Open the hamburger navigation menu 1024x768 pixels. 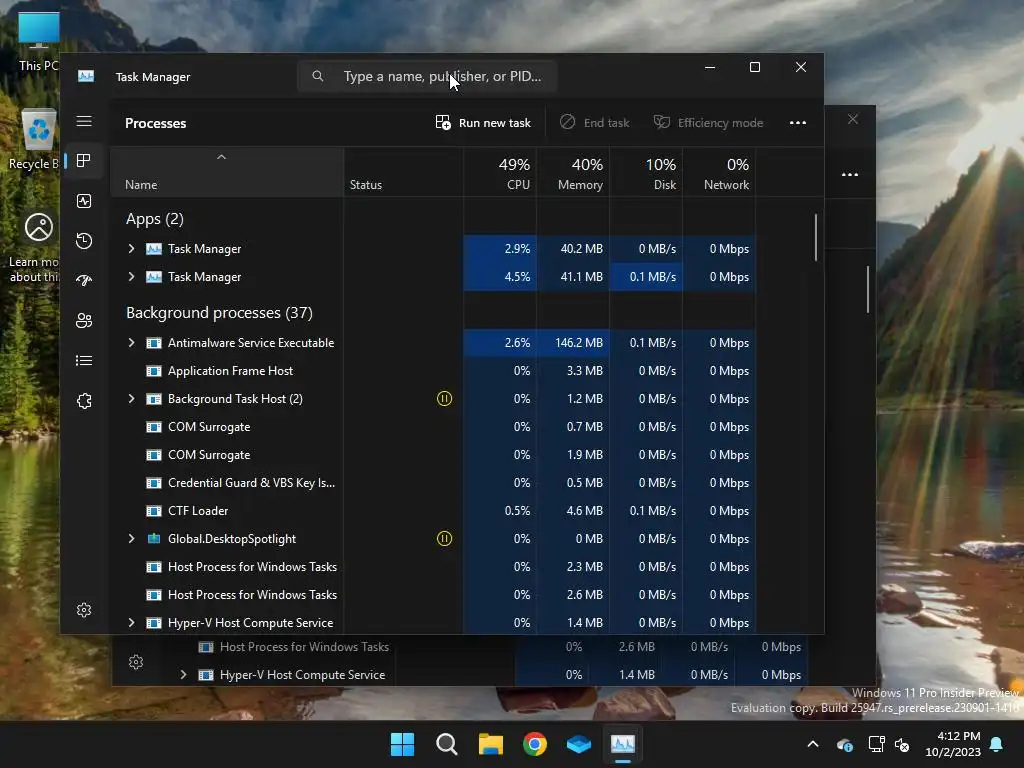84,121
